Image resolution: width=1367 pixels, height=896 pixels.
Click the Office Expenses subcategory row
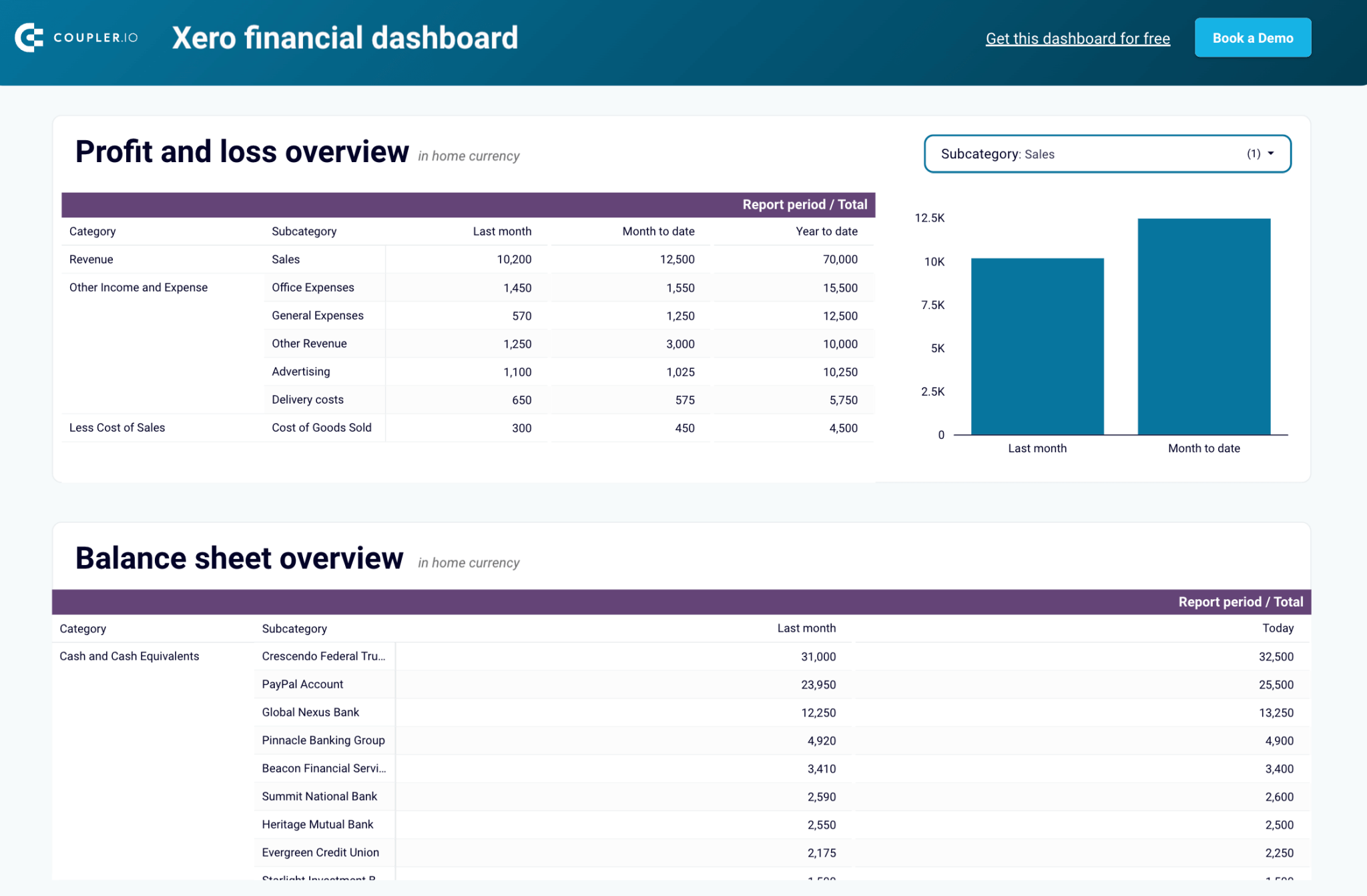pos(312,287)
